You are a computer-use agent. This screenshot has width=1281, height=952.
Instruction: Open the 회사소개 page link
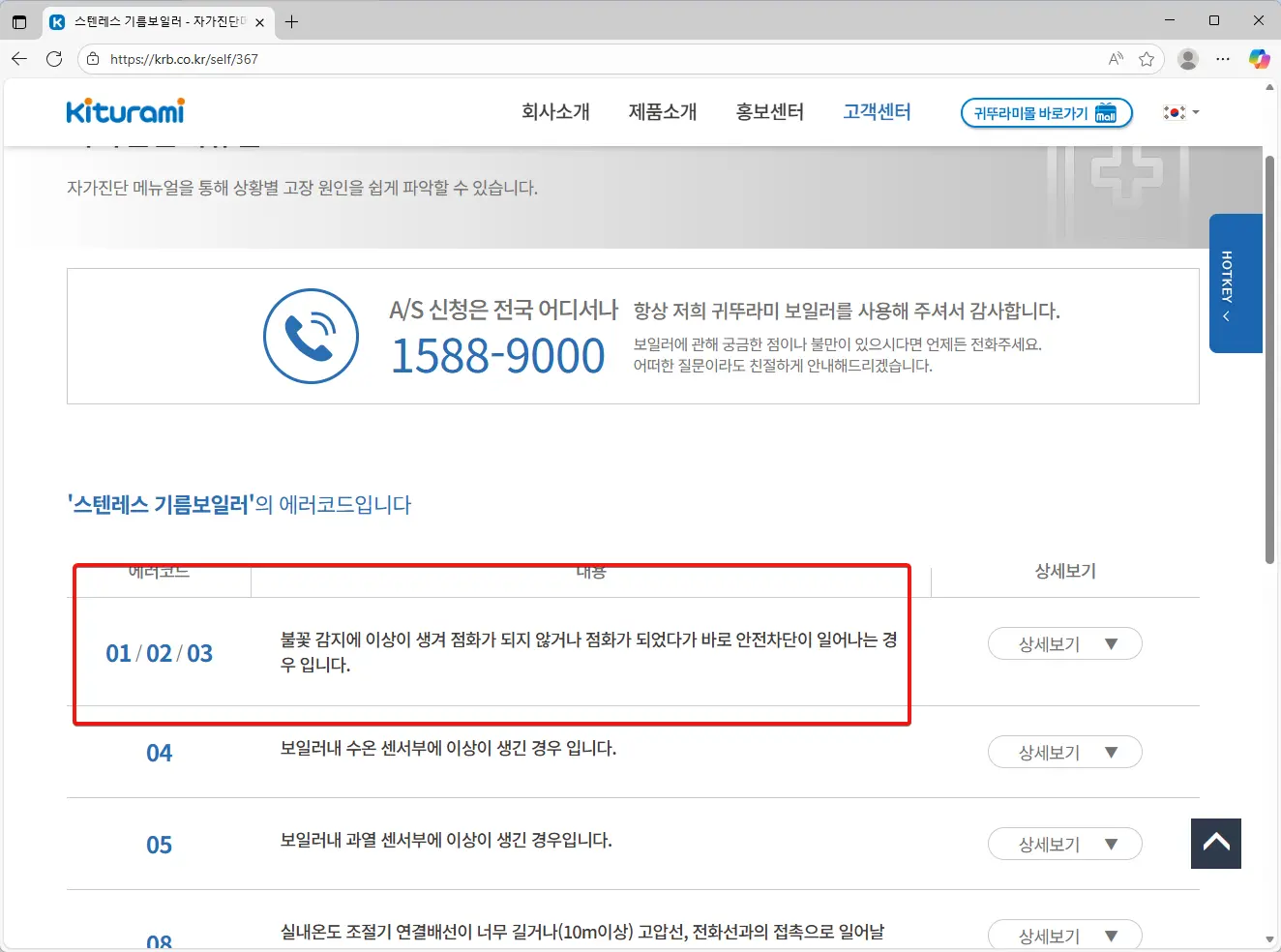pyautogui.click(x=554, y=111)
